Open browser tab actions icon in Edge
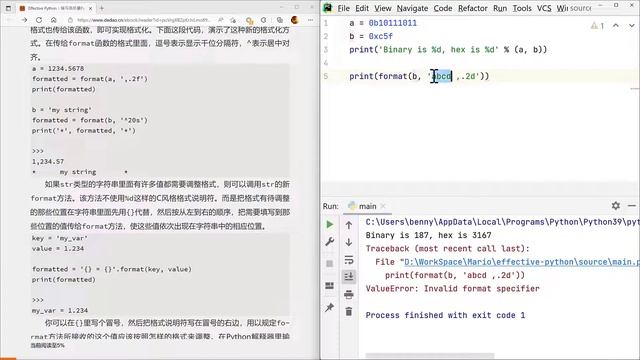This screenshot has height=360, width=640. (x=8, y=8)
